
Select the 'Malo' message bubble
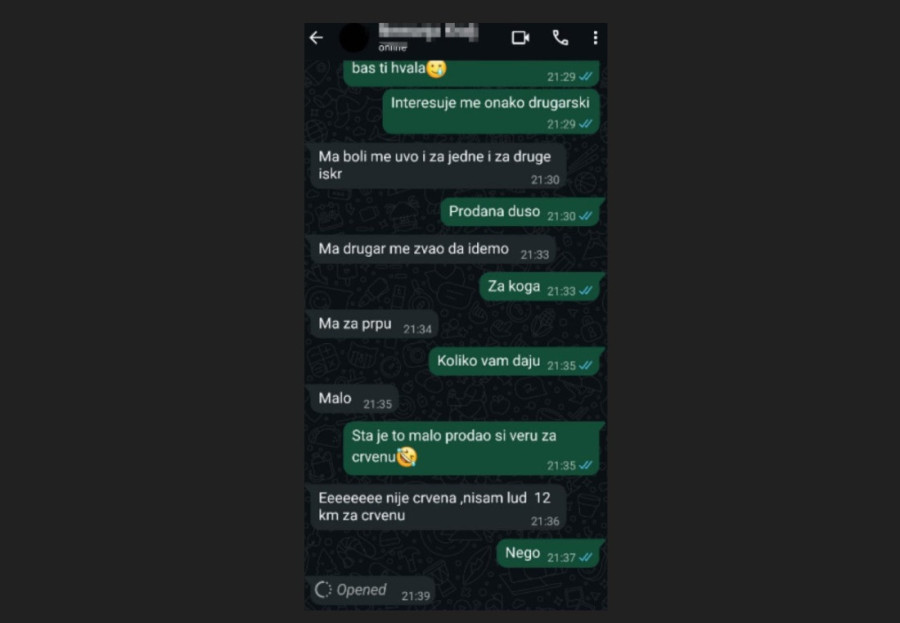[354, 399]
